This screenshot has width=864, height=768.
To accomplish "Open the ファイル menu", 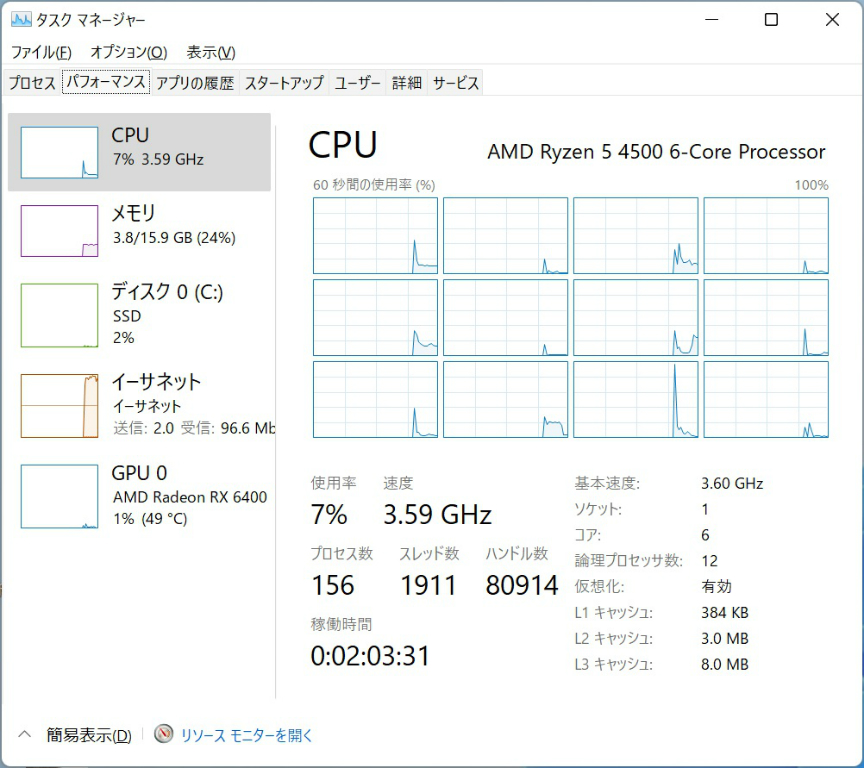I will pos(41,52).
